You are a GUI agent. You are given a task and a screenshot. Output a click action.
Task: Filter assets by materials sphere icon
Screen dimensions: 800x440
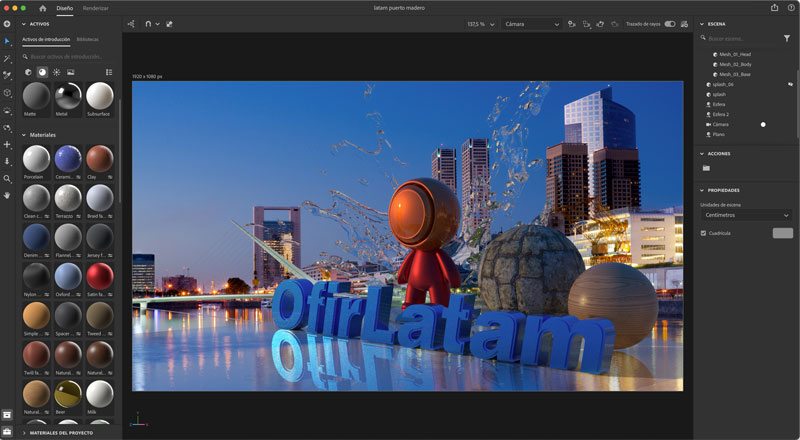coord(42,72)
